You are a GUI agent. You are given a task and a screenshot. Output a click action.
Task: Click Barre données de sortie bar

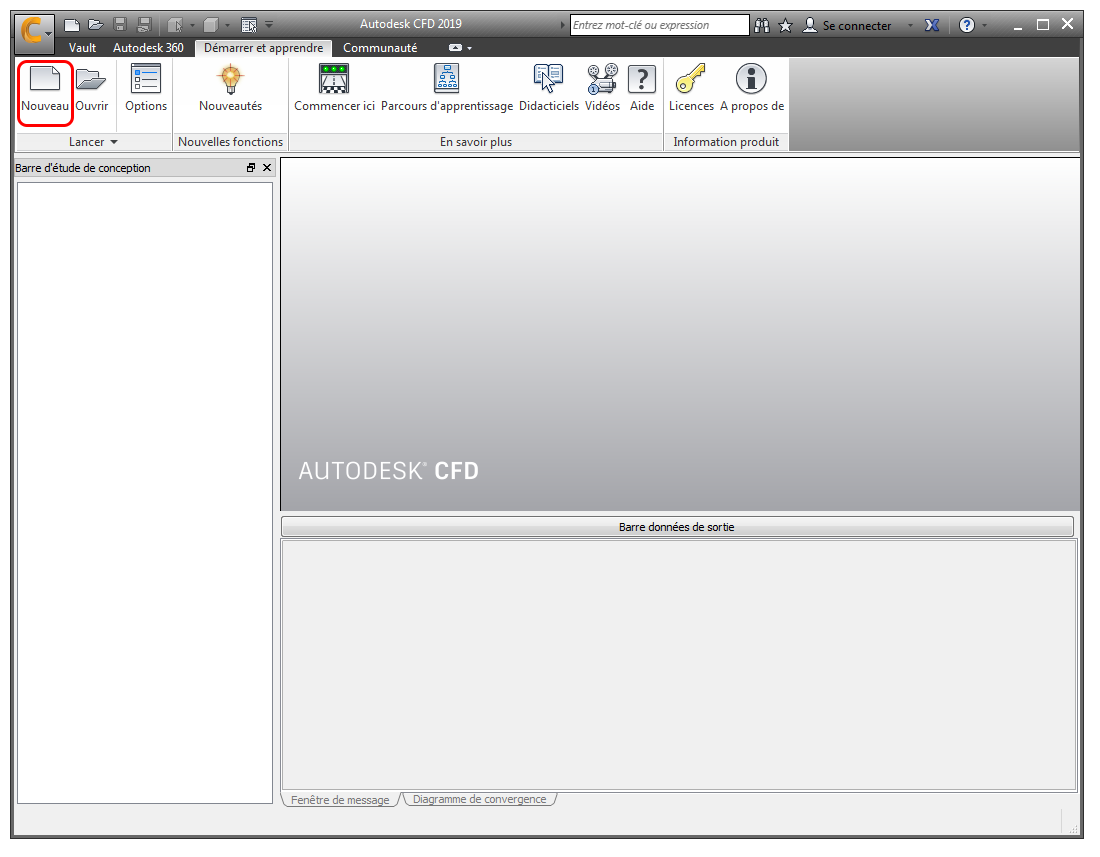click(677, 527)
